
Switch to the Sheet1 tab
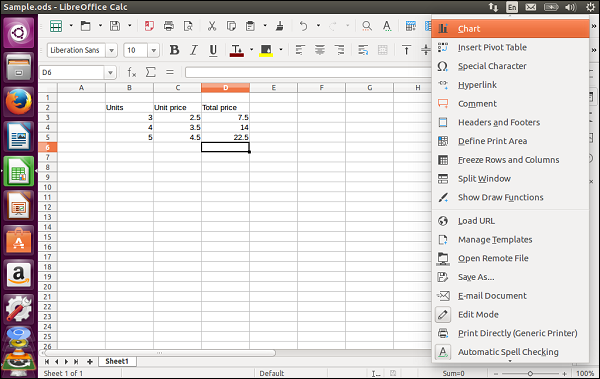[117, 361]
